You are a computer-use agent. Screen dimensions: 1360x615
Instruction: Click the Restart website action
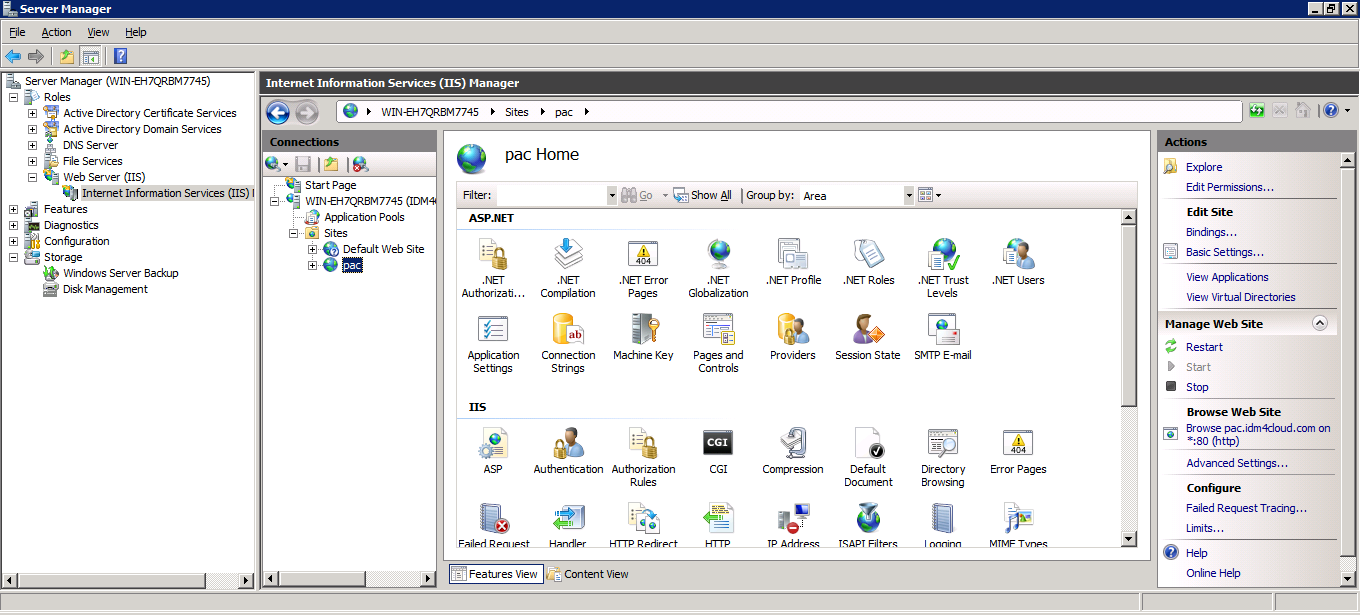pyautogui.click(x=1204, y=347)
